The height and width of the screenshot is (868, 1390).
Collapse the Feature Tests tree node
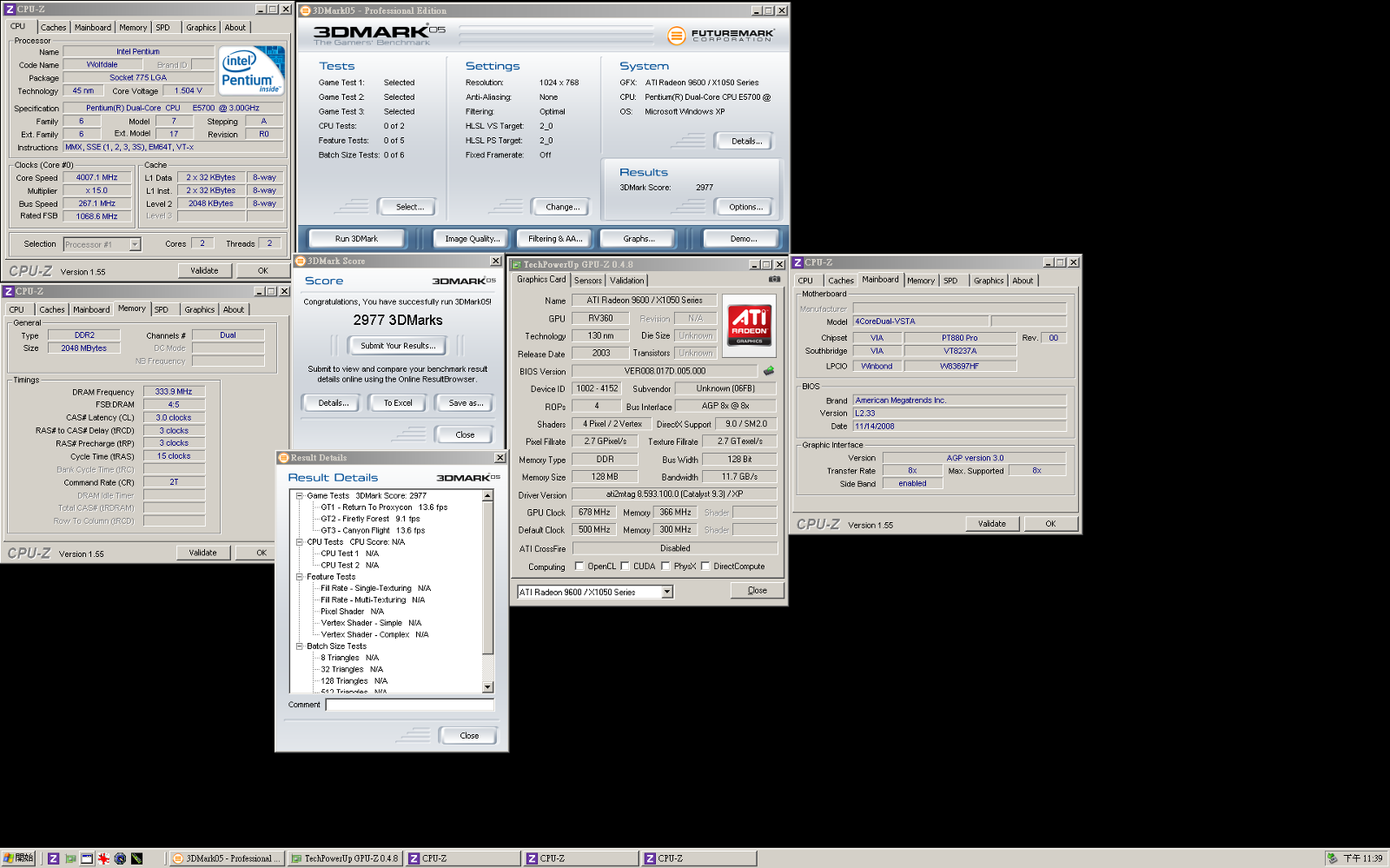(299, 577)
